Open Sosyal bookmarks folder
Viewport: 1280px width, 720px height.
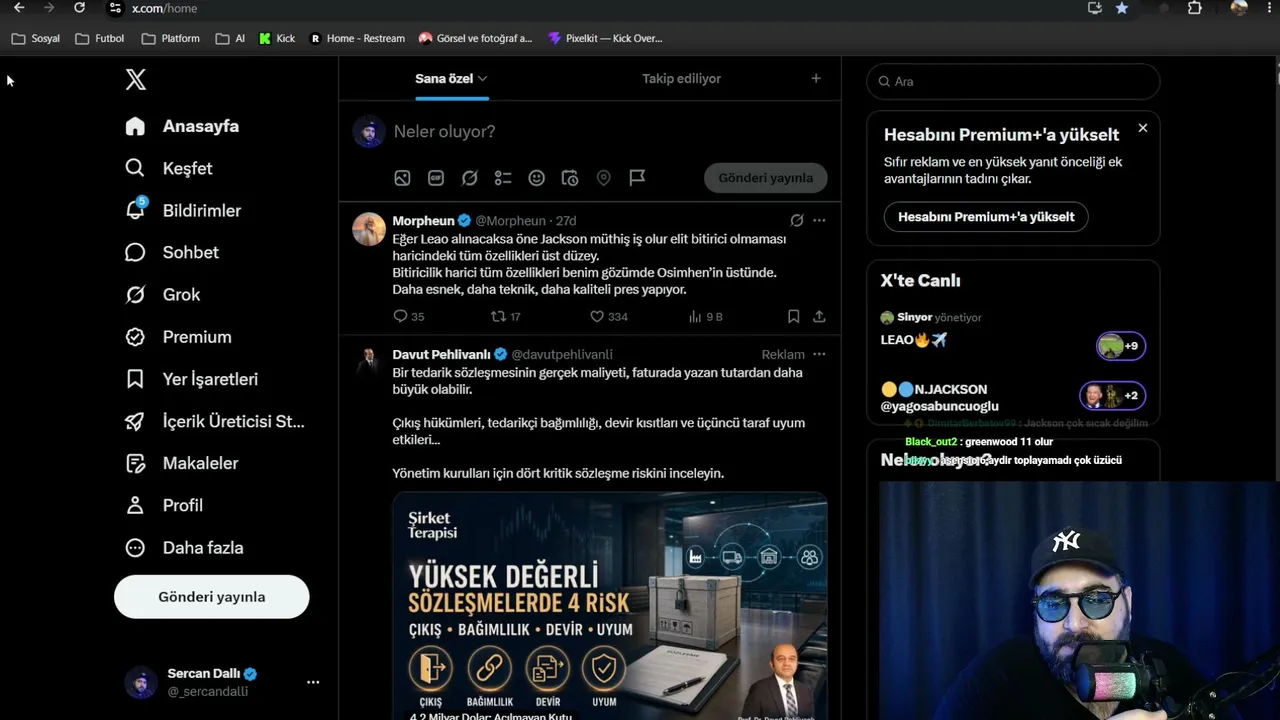click(35, 38)
